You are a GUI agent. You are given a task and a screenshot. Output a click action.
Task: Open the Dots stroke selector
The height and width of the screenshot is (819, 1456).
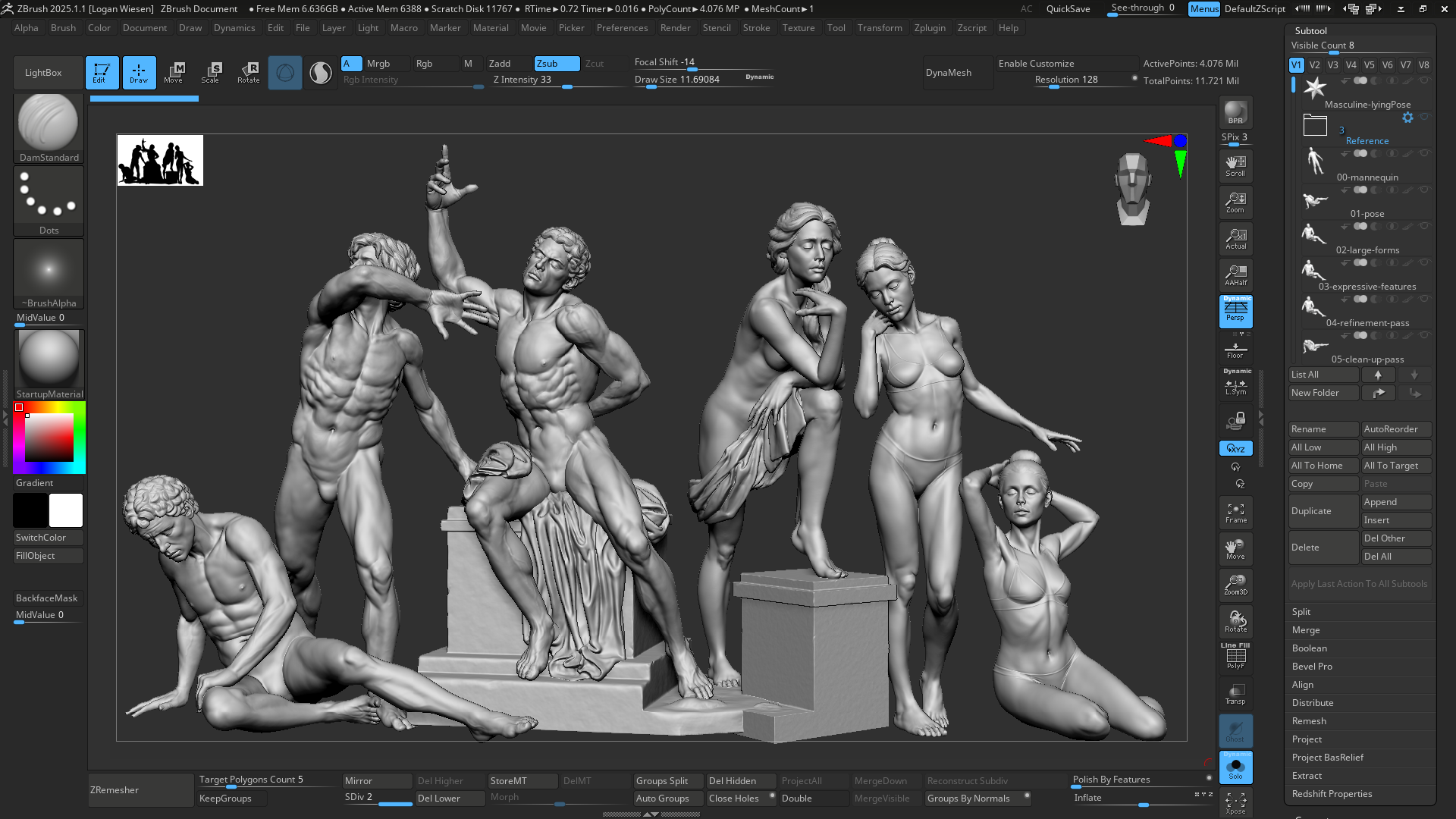49,196
